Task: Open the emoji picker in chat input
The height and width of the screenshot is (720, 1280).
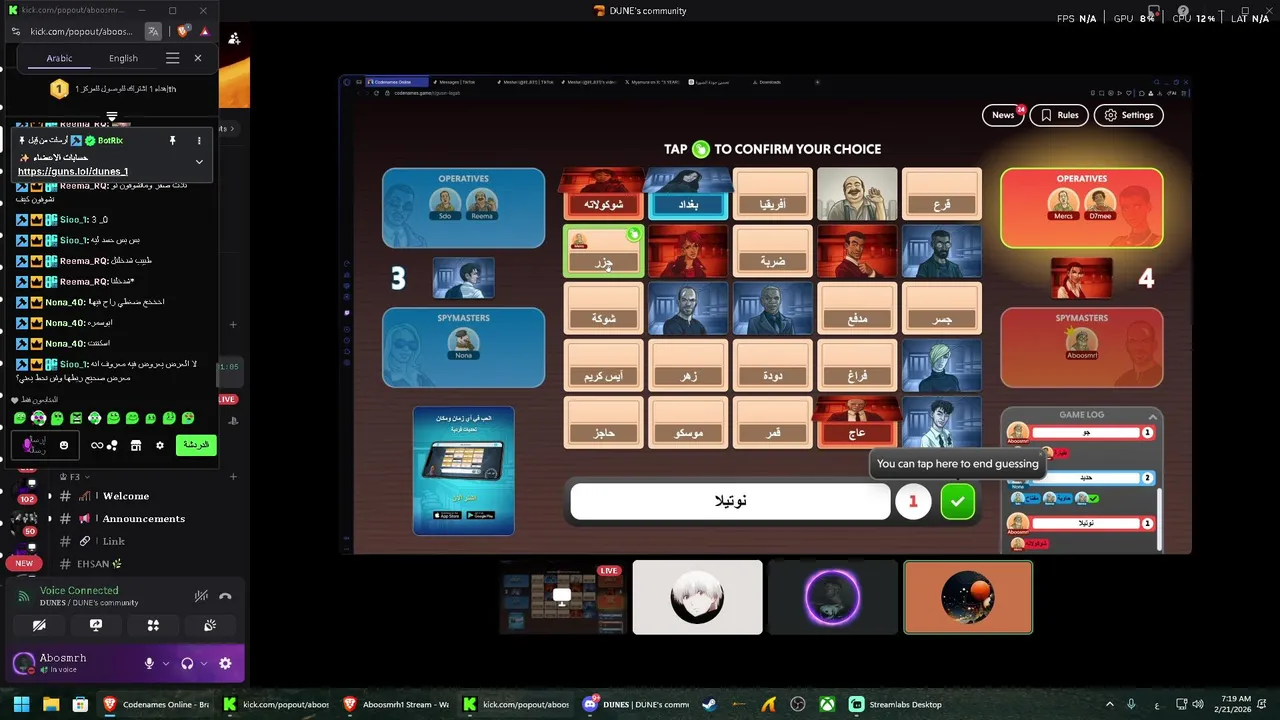Action: (x=64, y=445)
